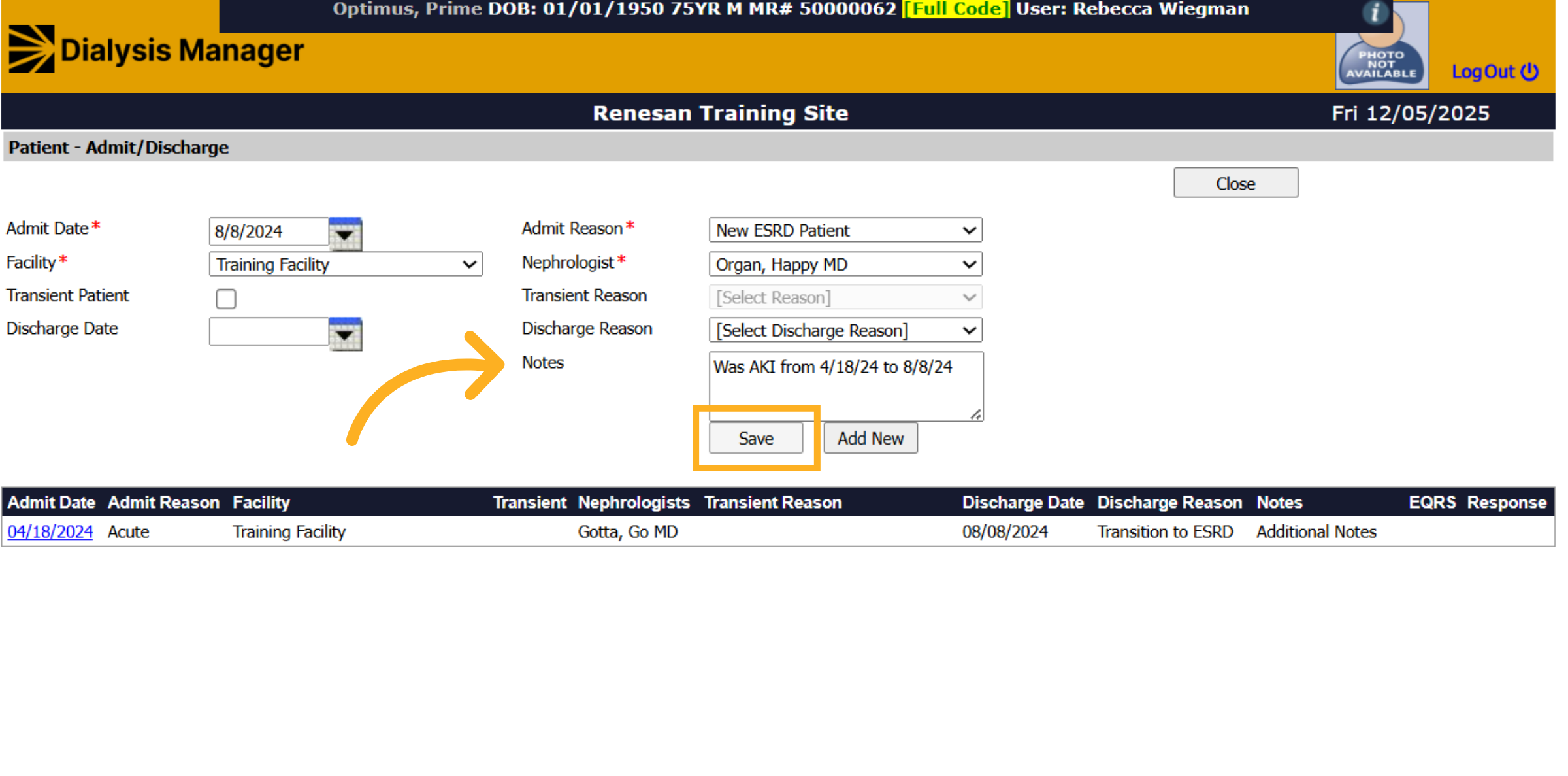Open the Discharge Reason dropdown
This screenshot has width=1568, height=776.
pos(845,330)
